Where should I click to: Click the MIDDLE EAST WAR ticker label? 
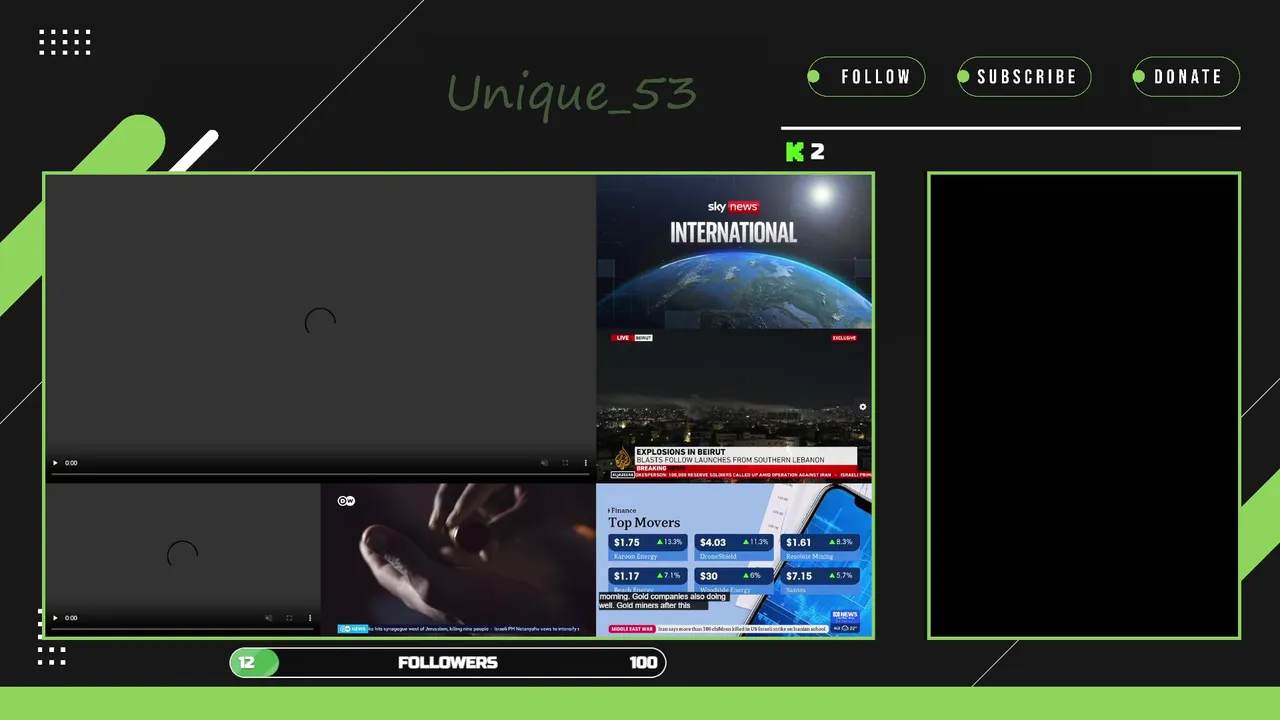click(x=632, y=629)
